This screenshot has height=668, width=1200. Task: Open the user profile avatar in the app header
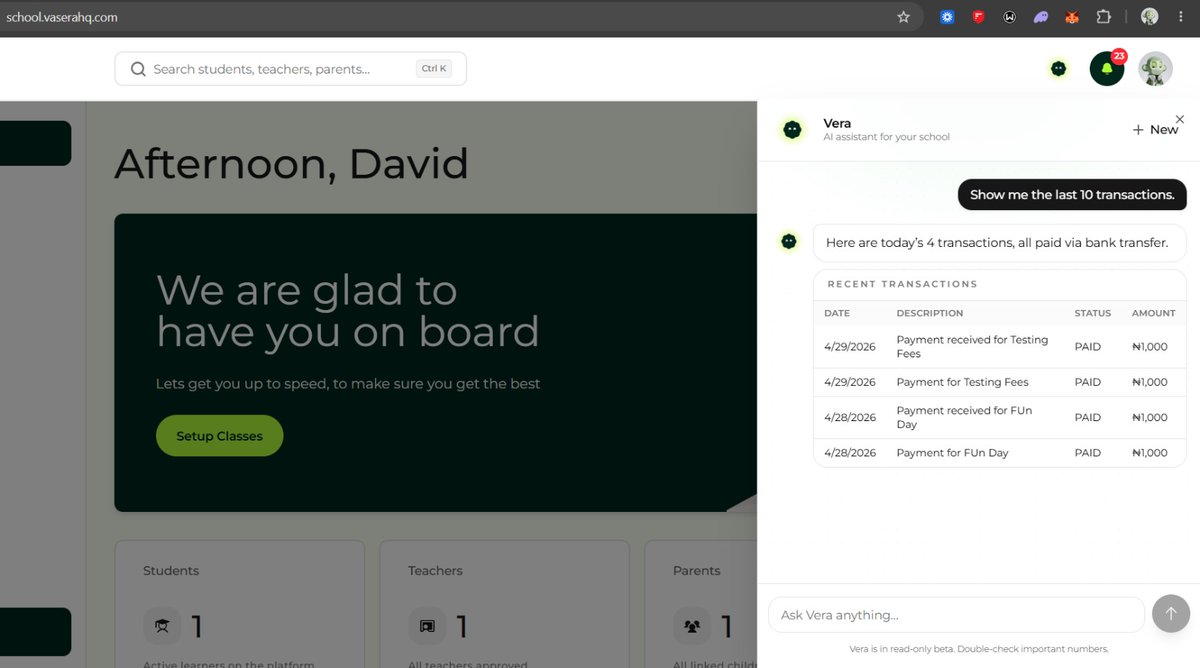pos(1156,68)
